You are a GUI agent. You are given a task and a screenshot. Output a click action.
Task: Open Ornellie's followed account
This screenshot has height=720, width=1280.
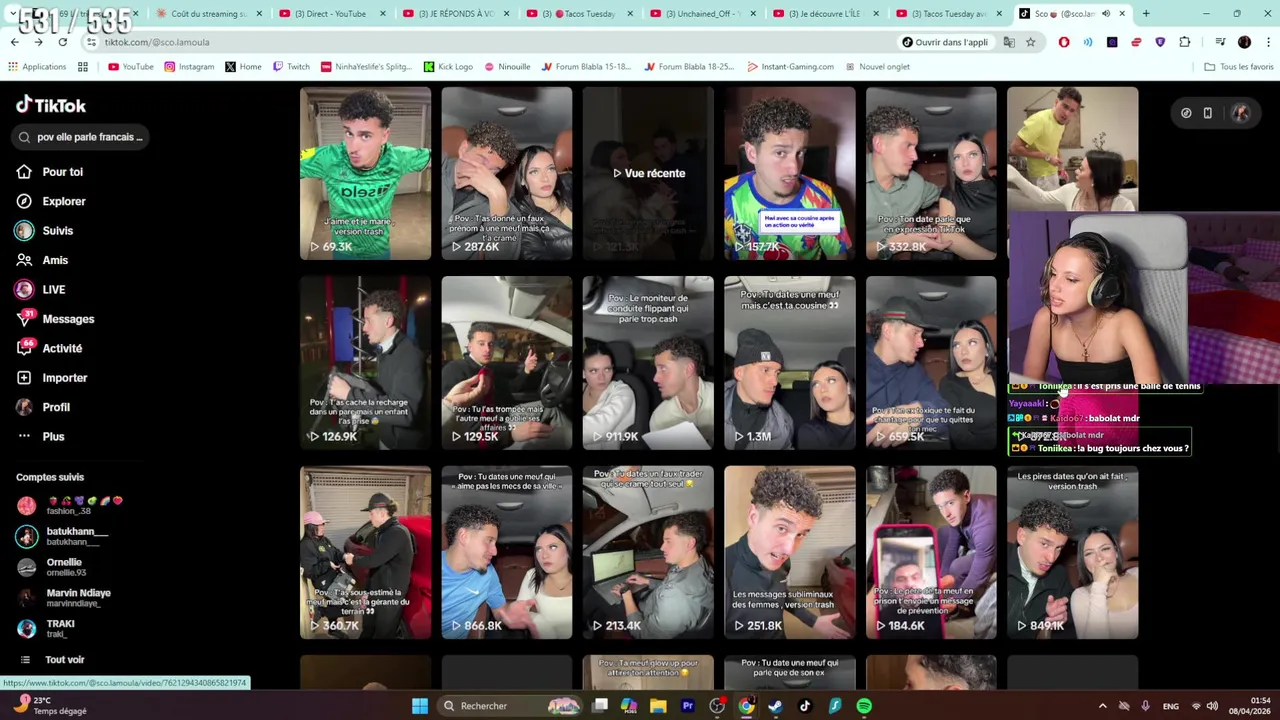point(51,567)
